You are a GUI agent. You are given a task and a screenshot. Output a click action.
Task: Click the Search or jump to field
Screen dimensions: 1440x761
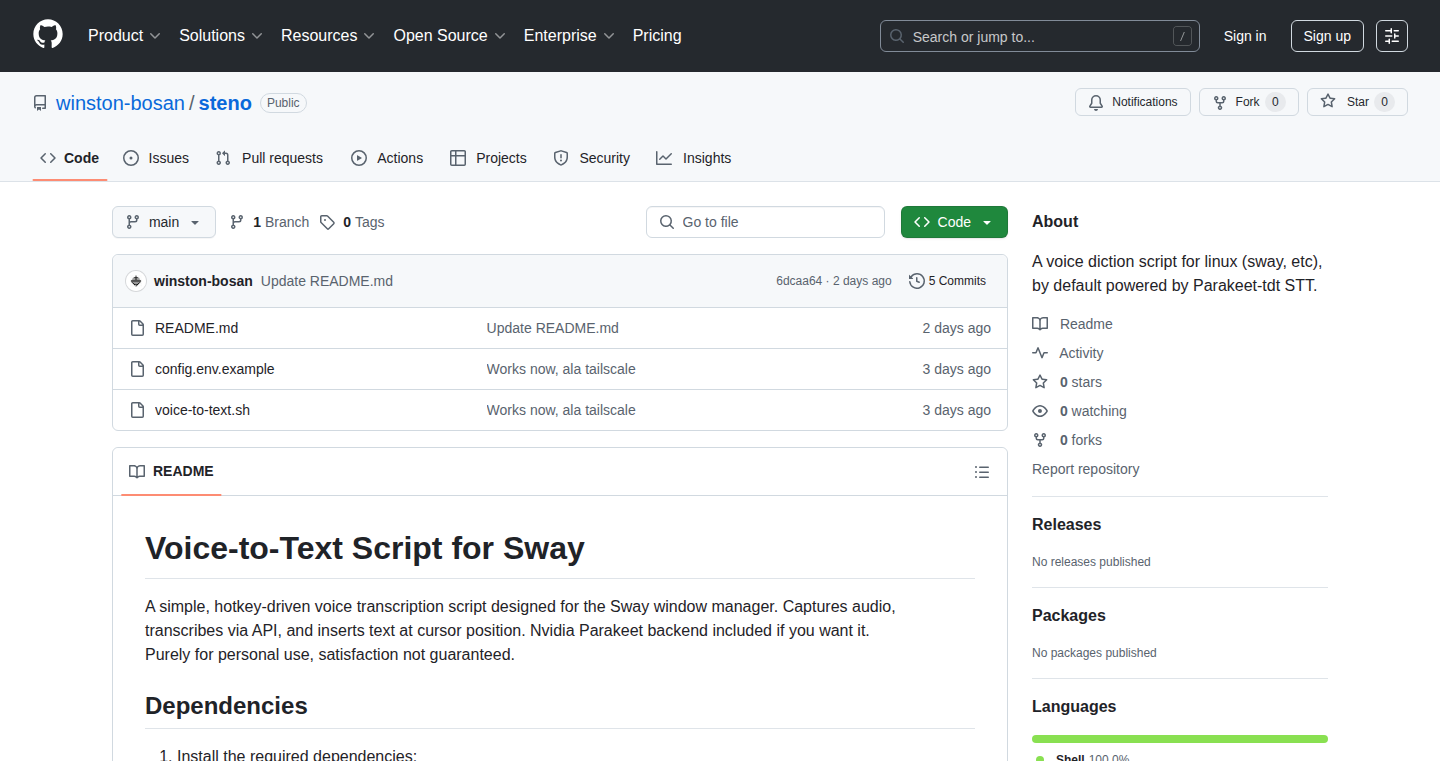click(x=1039, y=36)
